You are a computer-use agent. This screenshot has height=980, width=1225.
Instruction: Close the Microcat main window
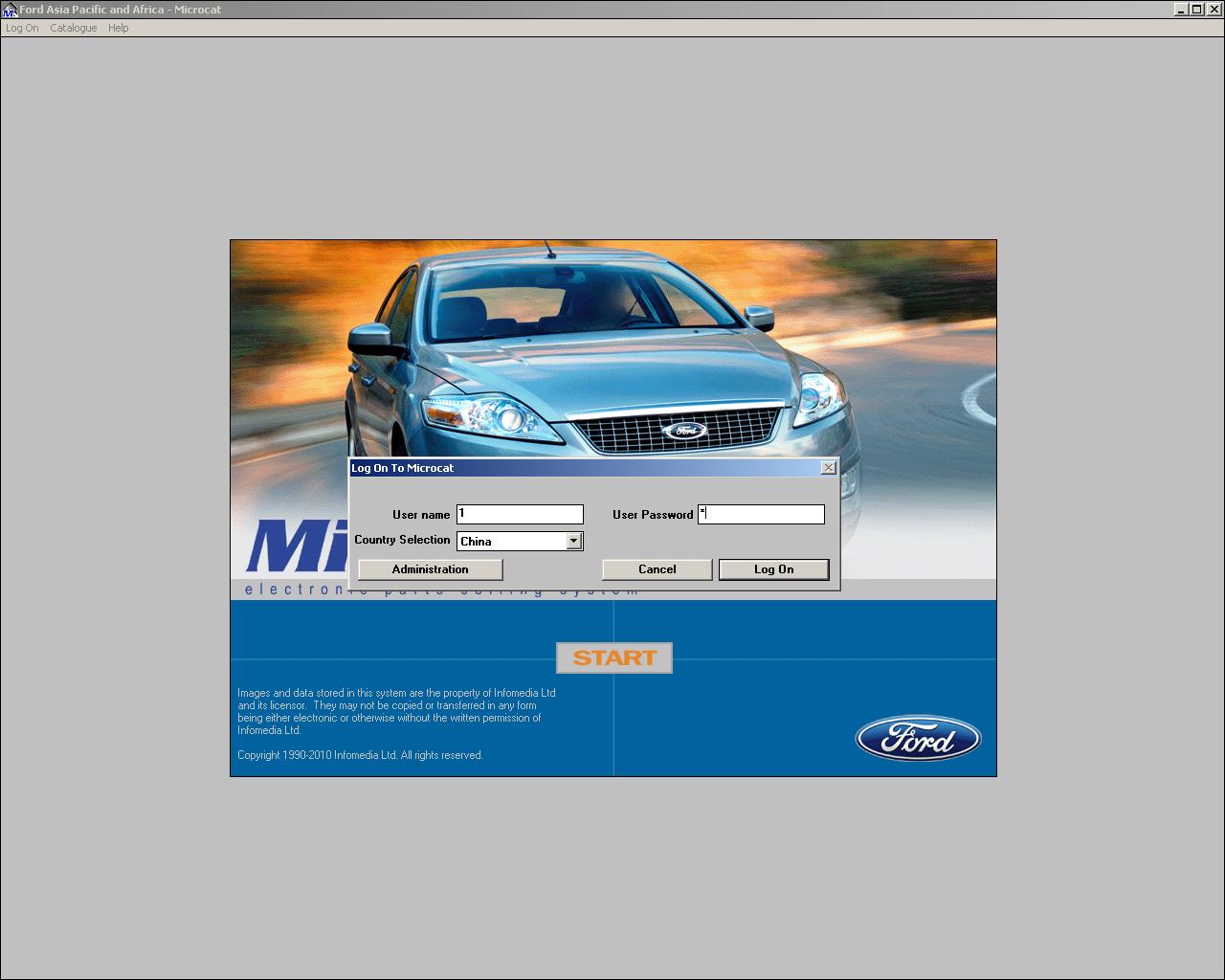click(x=1214, y=10)
